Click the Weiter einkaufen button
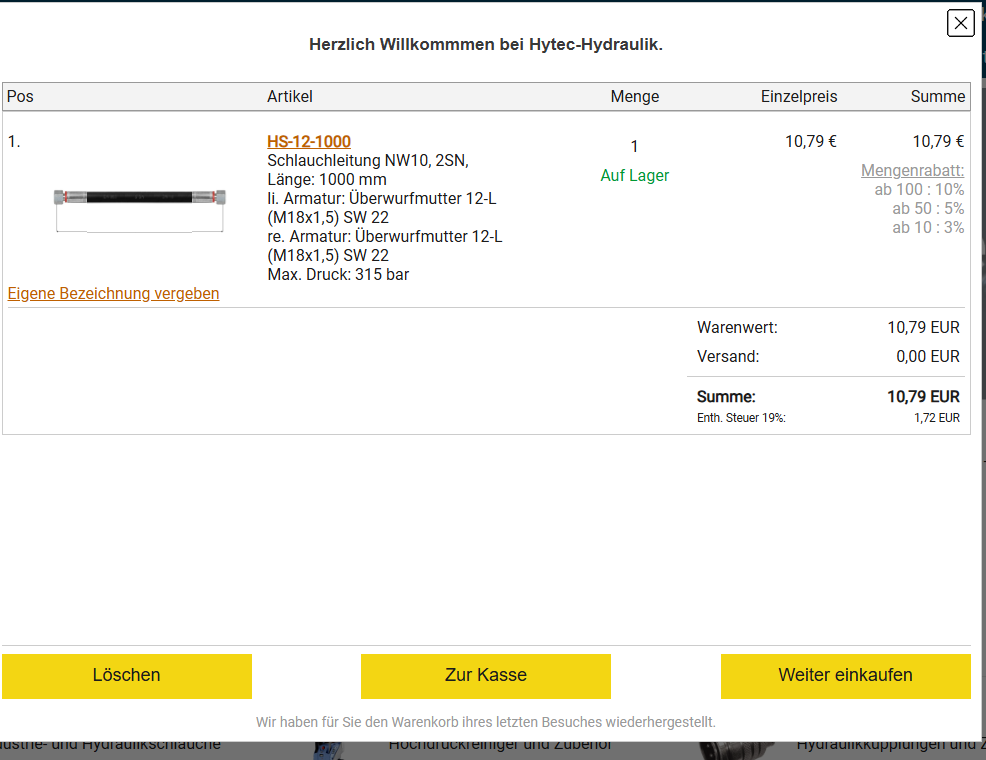This screenshot has height=760, width=986. click(x=845, y=675)
